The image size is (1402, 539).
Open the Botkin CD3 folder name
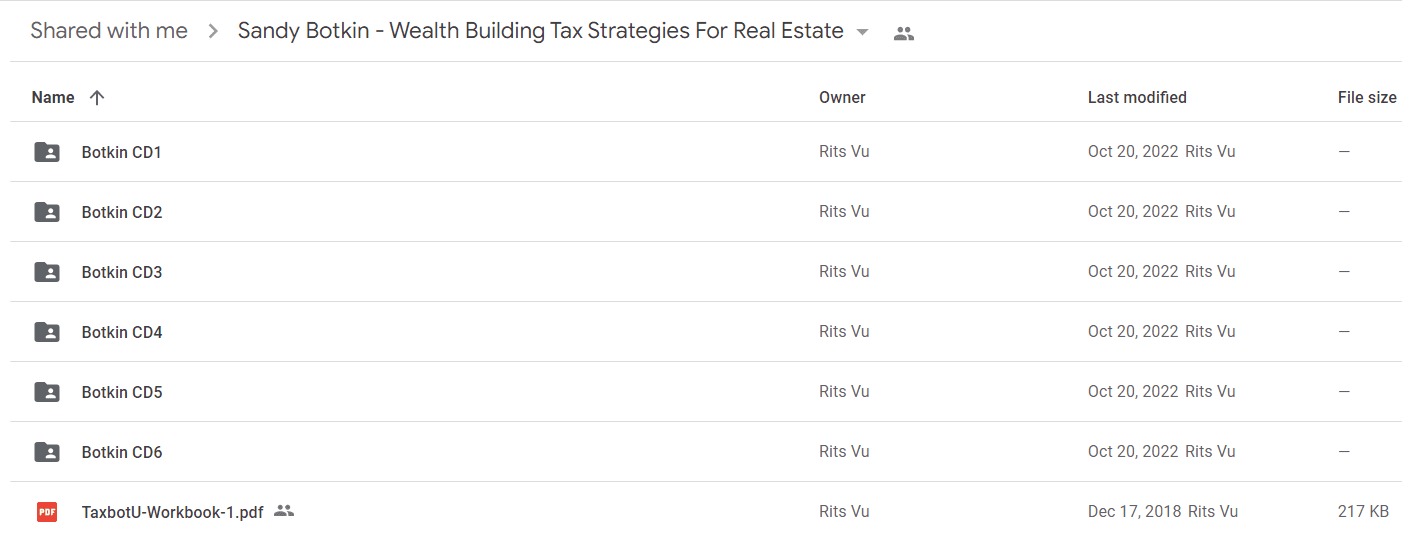[122, 272]
